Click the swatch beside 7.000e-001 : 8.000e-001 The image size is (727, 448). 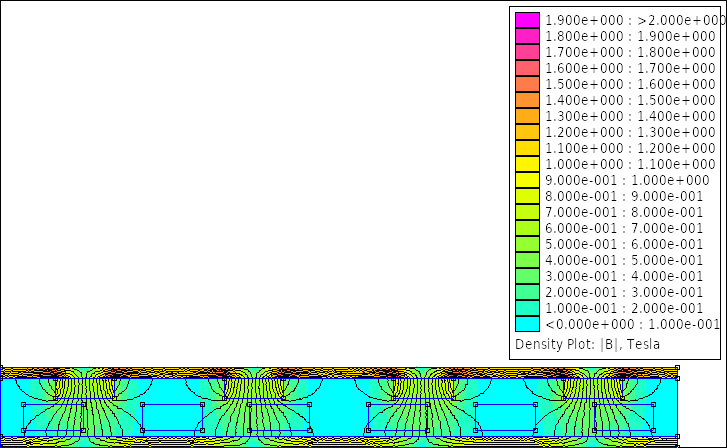(527, 212)
